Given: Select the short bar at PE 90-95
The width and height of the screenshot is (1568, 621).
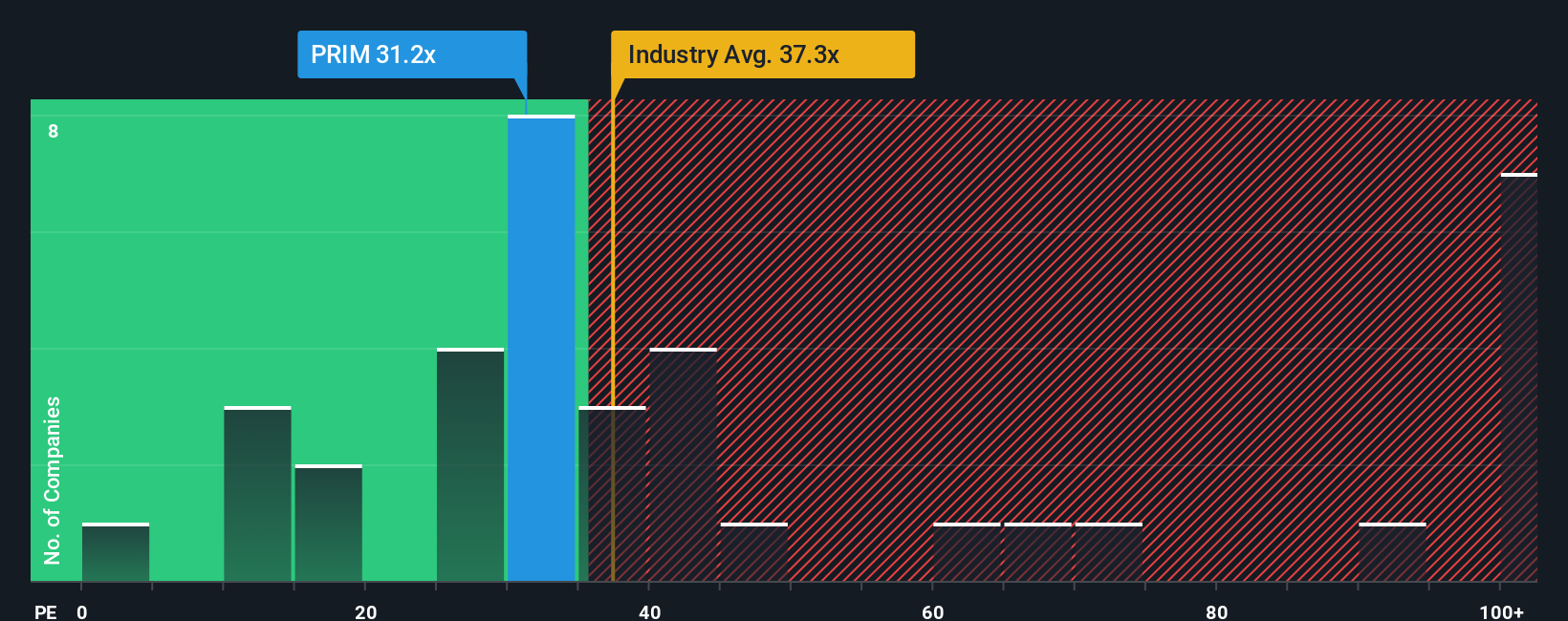Looking at the screenshot, I should [1392, 552].
